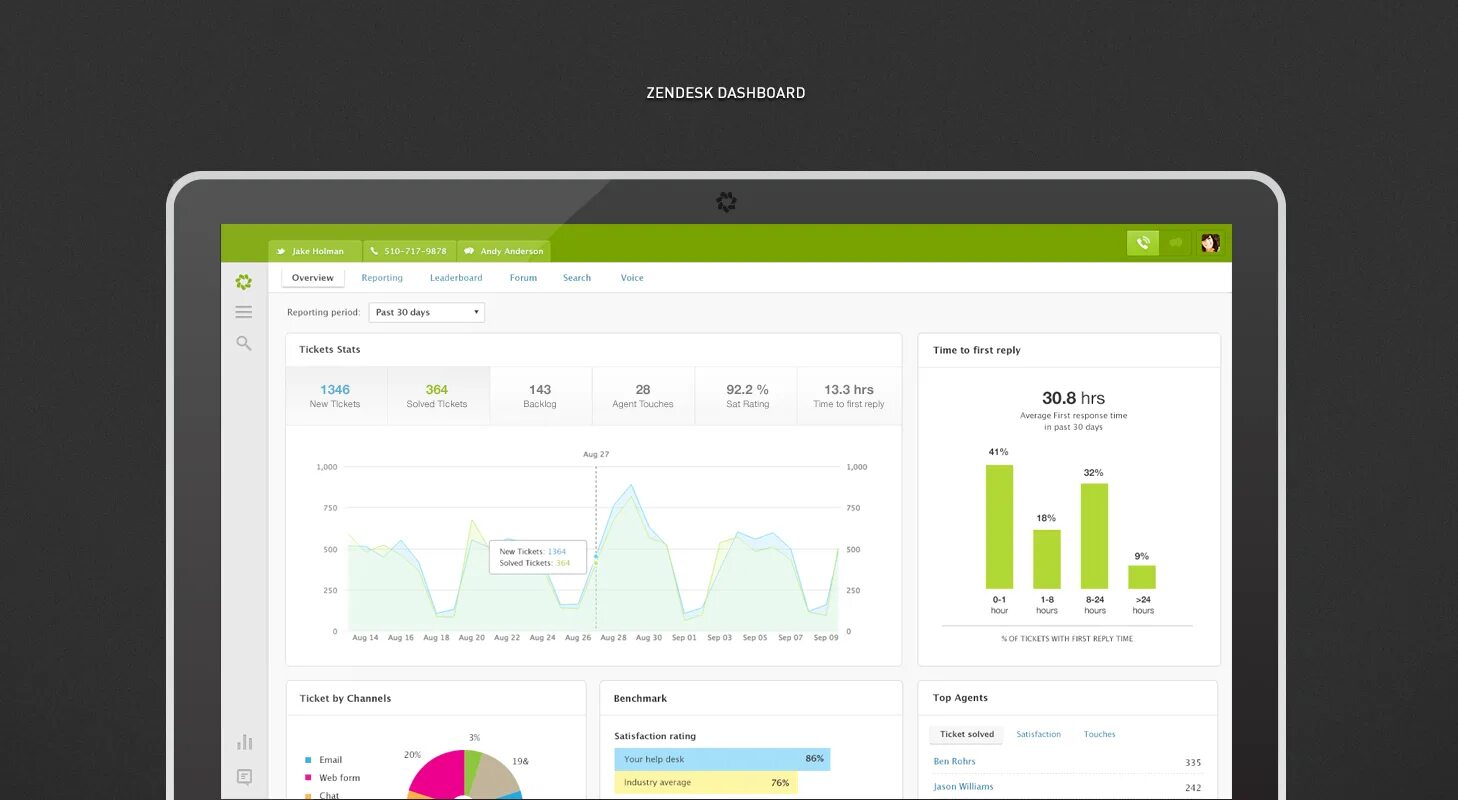The image size is (1458, 800).
Task: Click the Email legend color swatch
Action: 308,760
